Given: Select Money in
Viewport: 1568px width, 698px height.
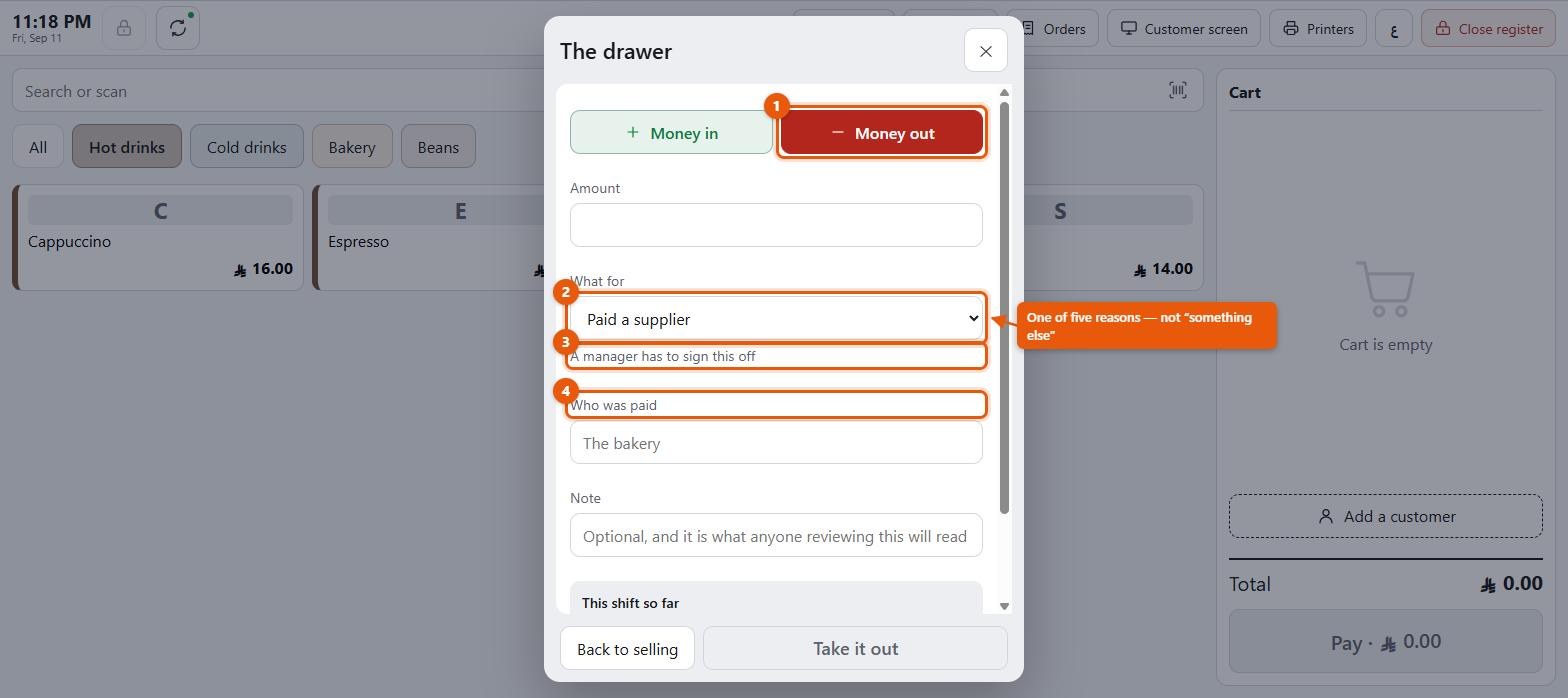Looking at the screenshot, I should click(671, 132).
